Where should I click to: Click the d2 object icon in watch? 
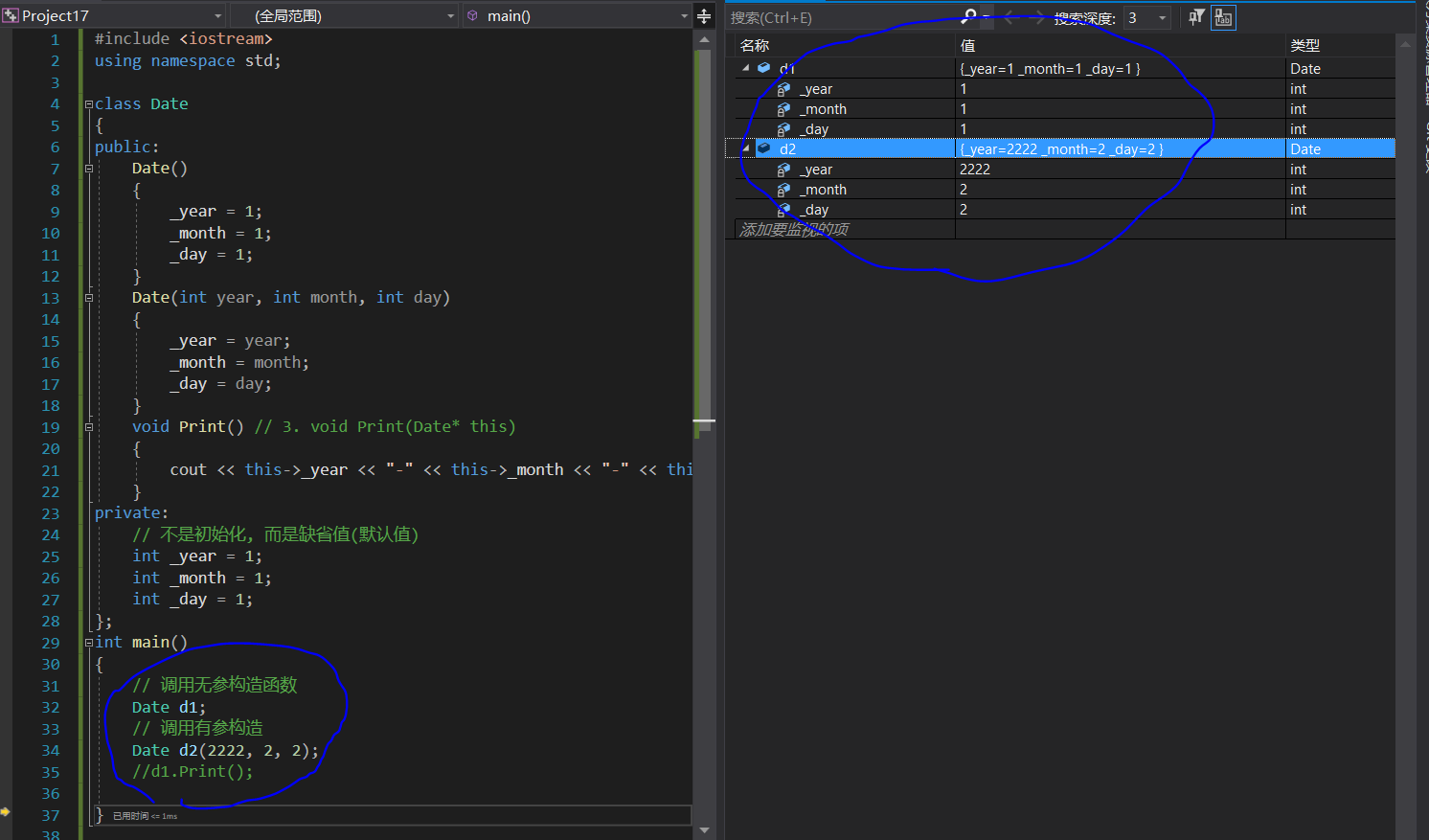tap(763, 148)
